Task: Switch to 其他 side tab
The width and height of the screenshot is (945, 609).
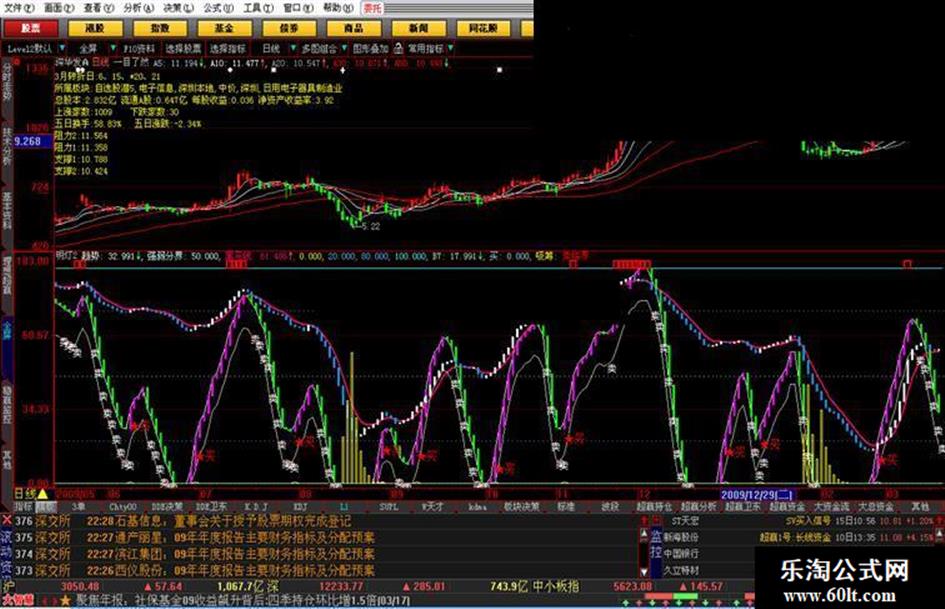Action: point(7,461)
